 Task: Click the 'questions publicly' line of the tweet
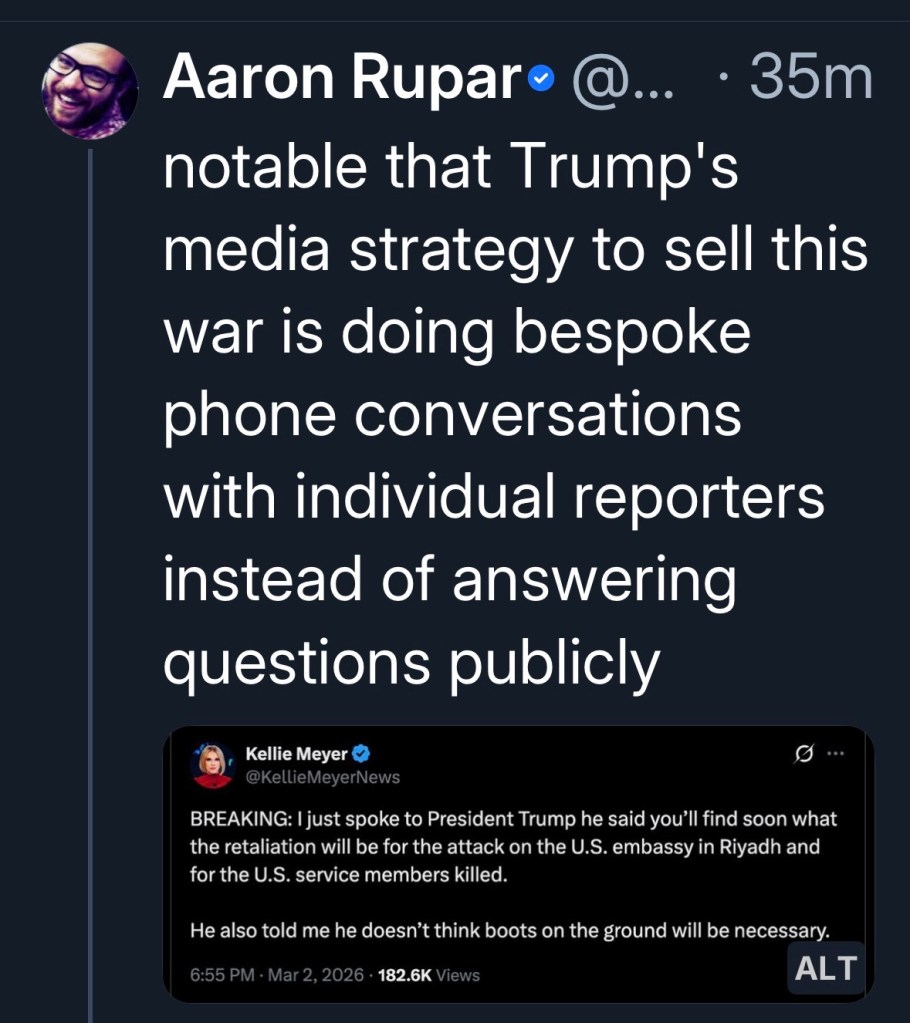(411, 662)
